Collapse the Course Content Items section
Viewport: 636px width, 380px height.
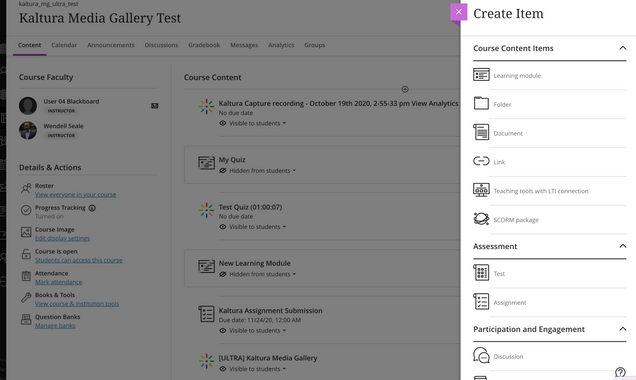click(622, 48)
